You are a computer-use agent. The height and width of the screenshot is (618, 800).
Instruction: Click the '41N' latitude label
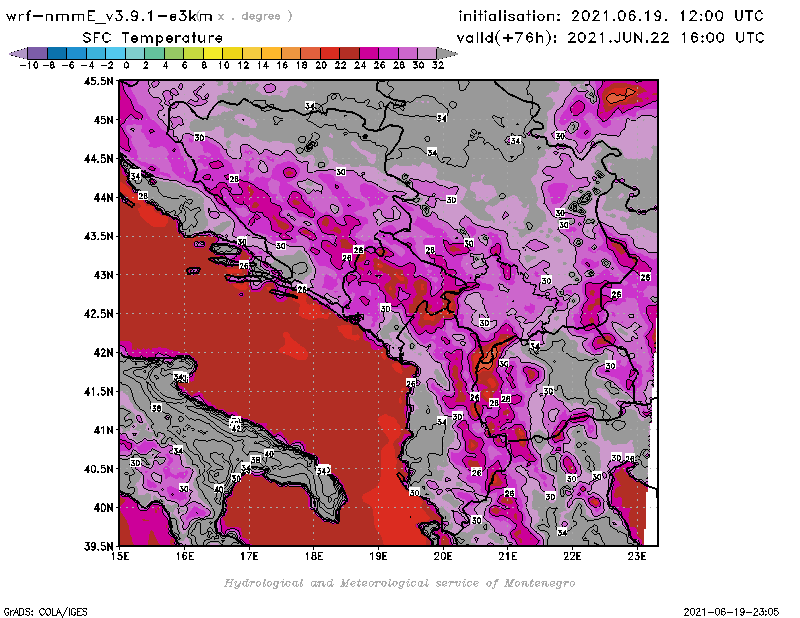coord(104,430)
